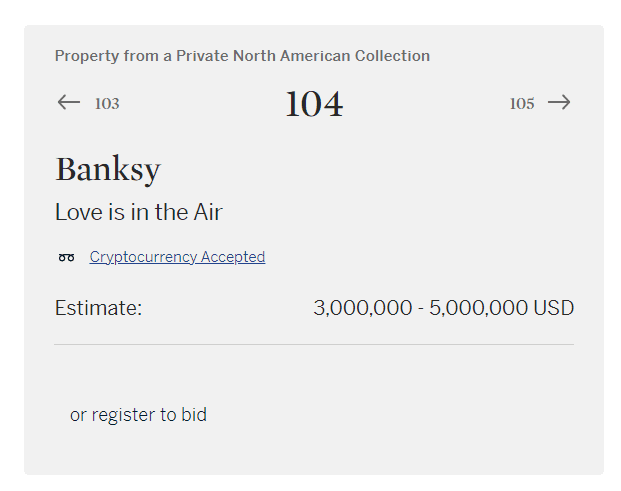Click the large lot number 104
Screen dimensions: 621x491
pyautogui.click(x=313, y=104)
